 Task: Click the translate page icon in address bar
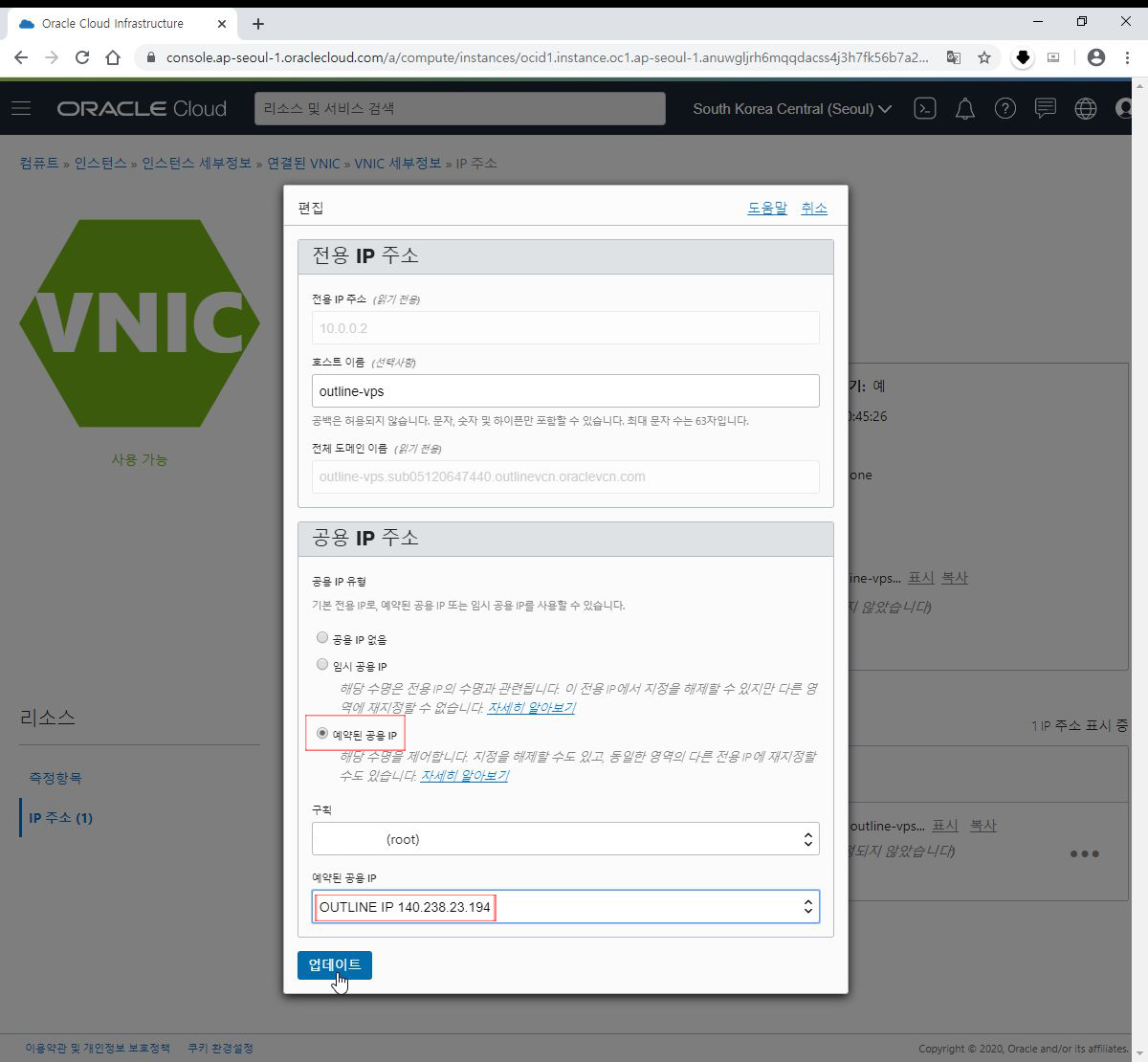954,57
